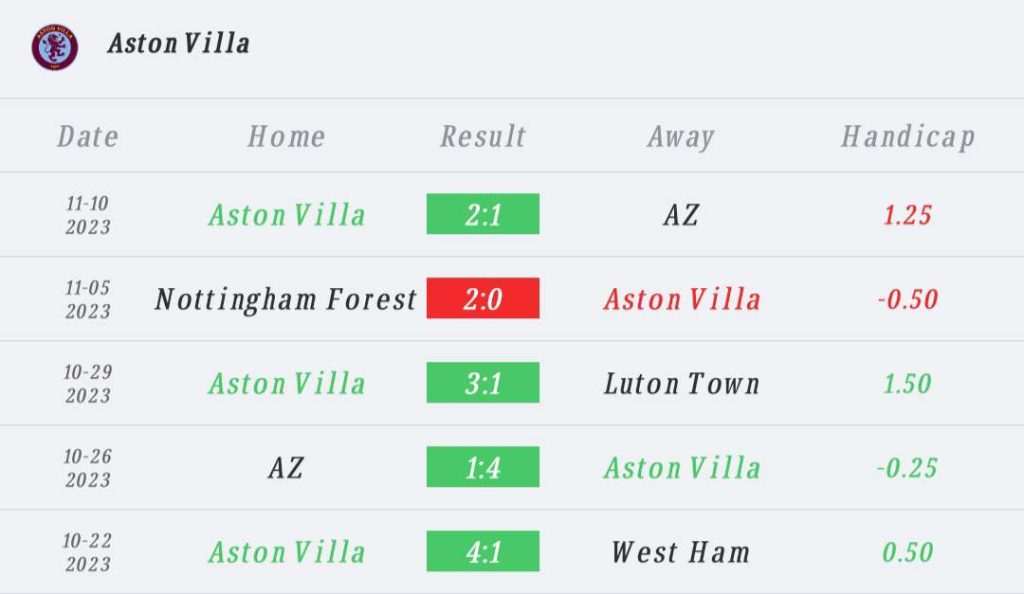
Task: Open the Nottingham Forest team link
Action: pos(286,299)
